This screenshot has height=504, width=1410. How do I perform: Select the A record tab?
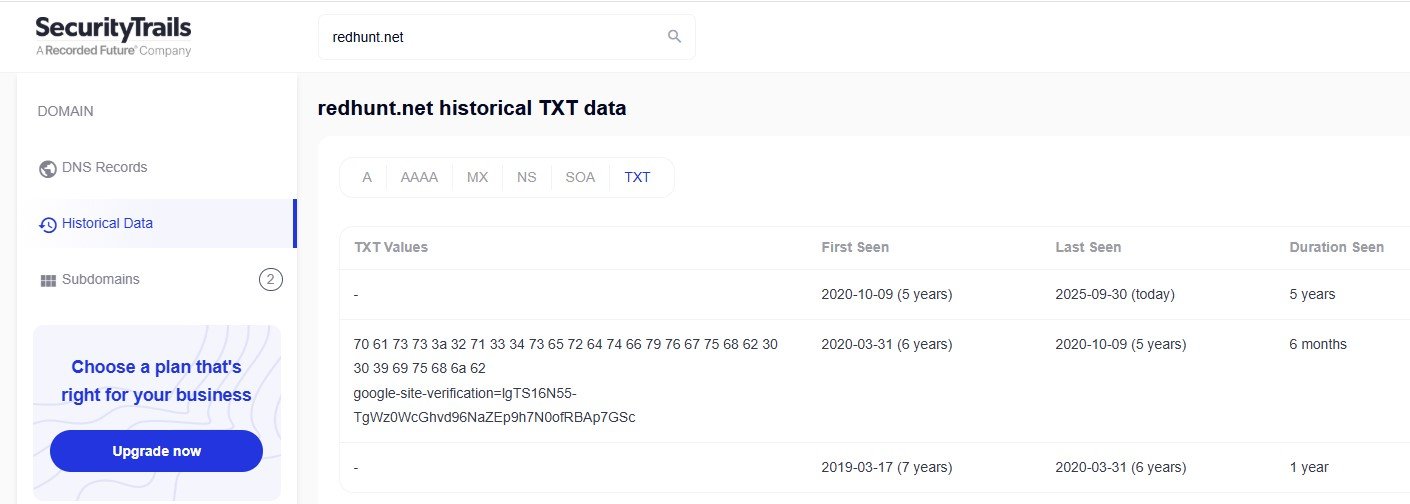coord(367,177)
